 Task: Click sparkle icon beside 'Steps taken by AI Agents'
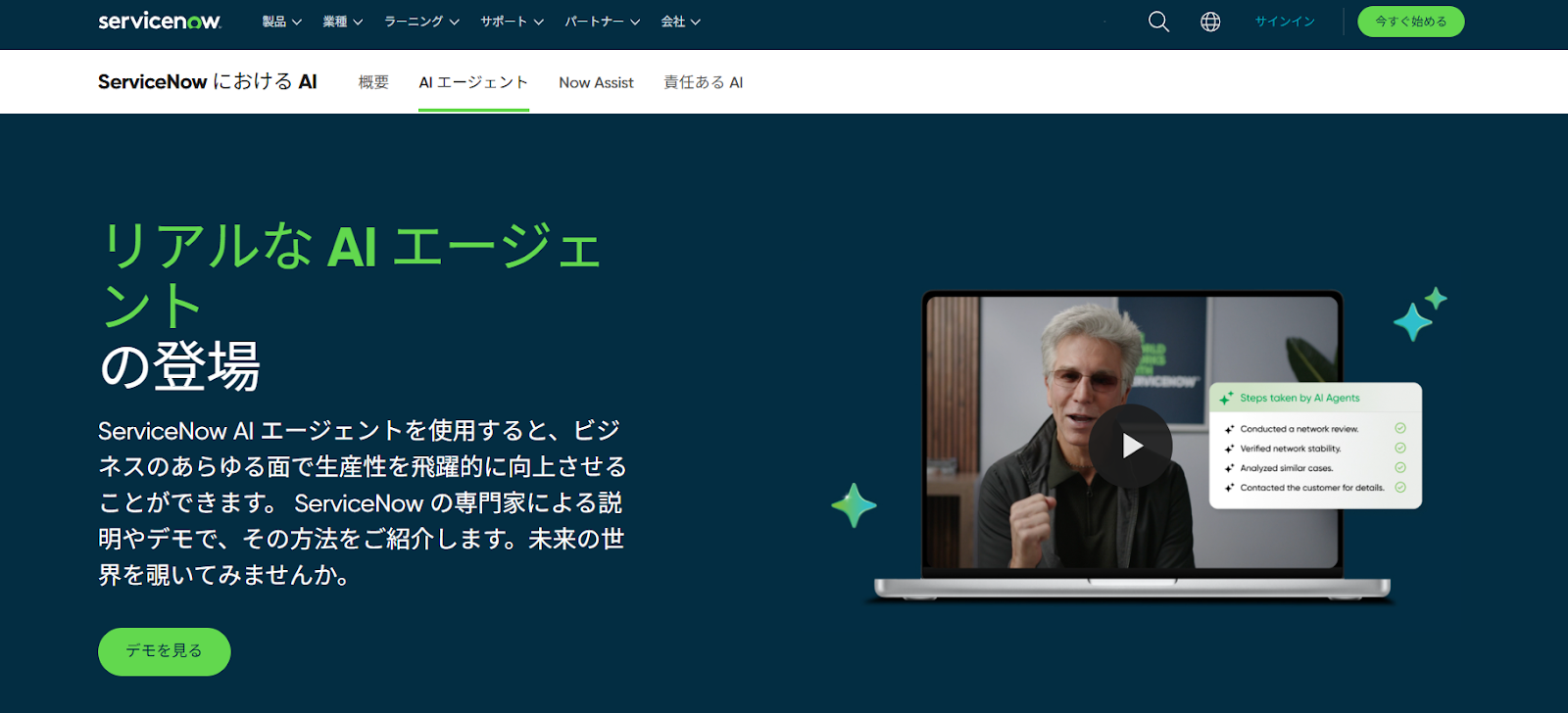coord(1226,398)
